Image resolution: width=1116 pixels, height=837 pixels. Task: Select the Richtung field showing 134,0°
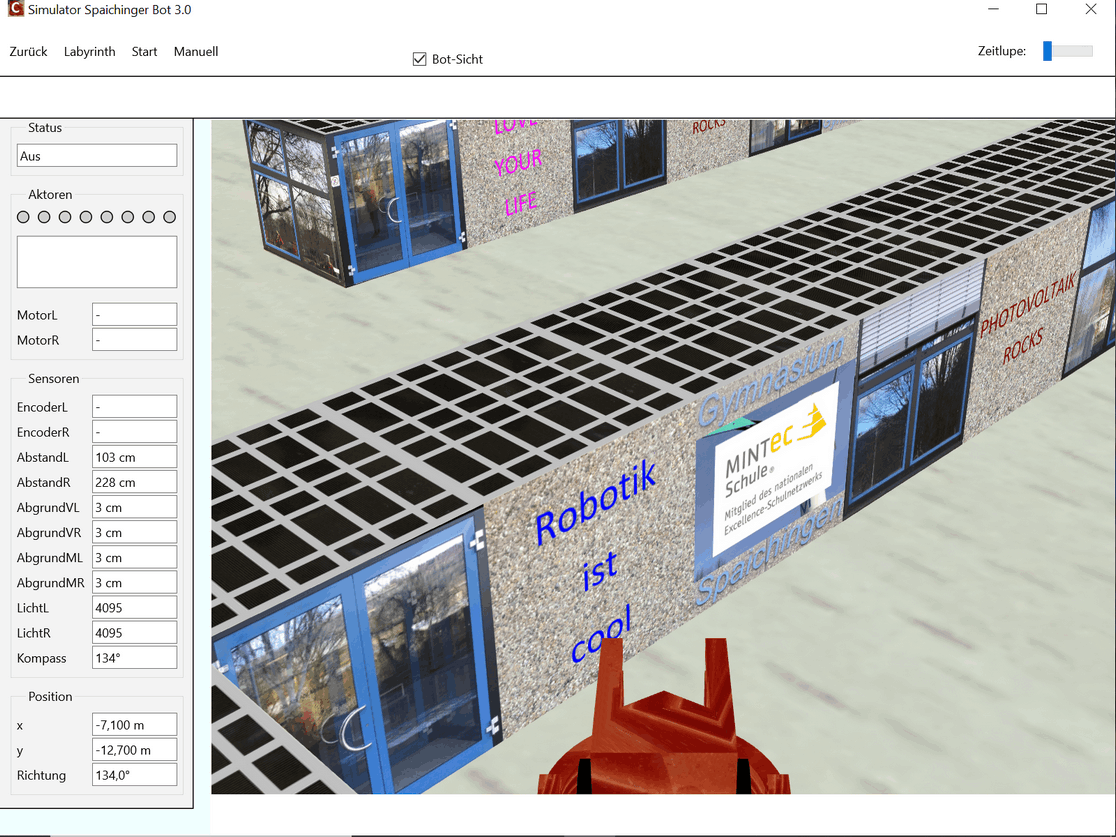134,775
